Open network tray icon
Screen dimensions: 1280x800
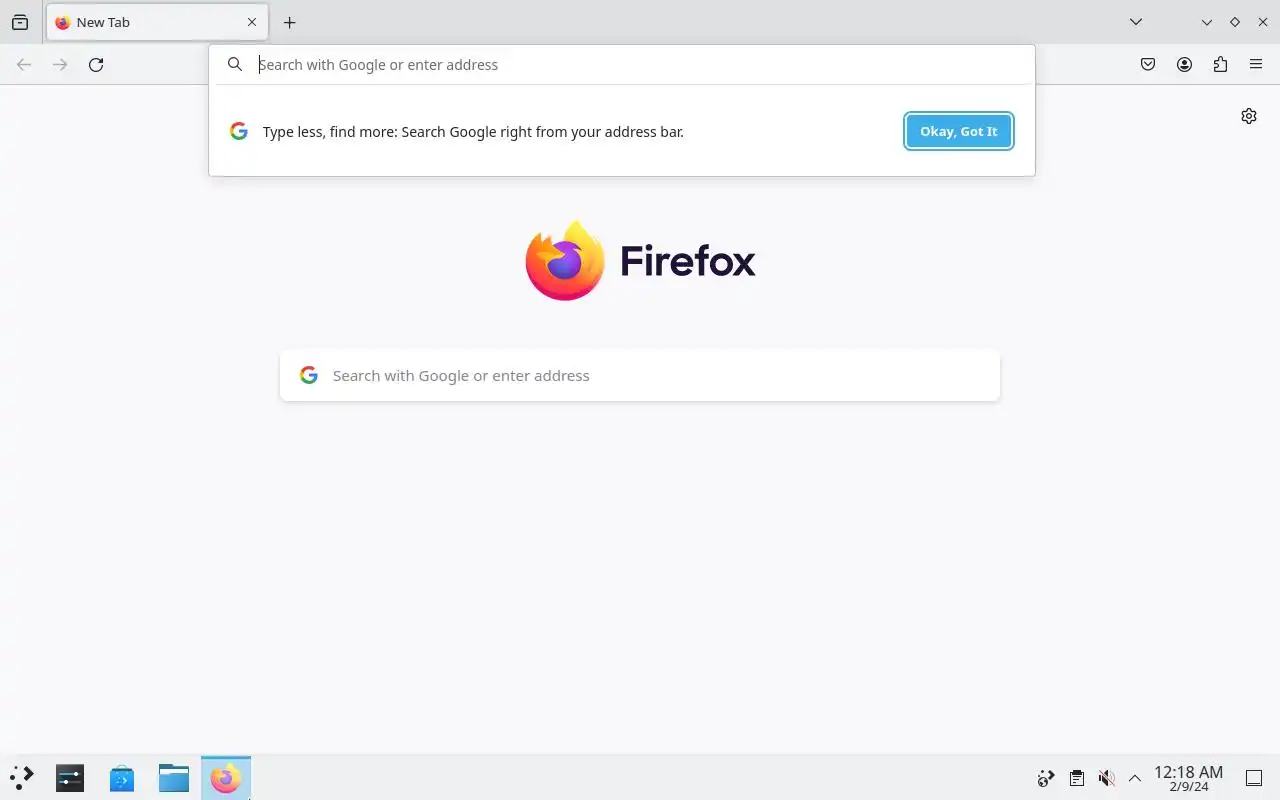coord(1046,778)
